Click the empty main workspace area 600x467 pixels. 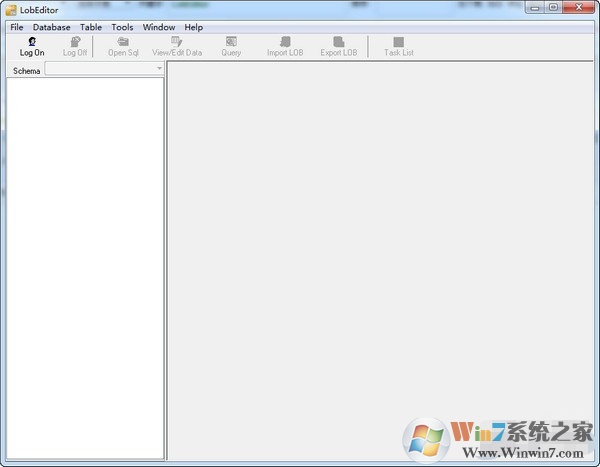(380, 250)
